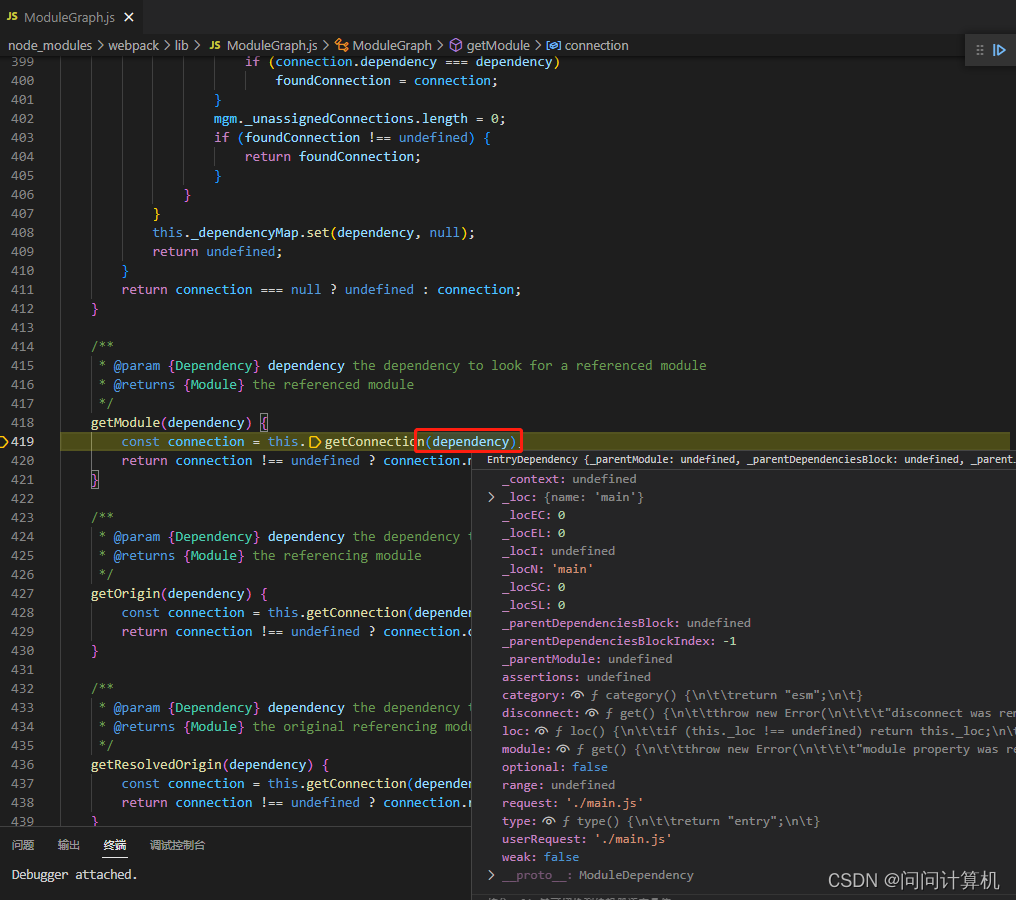Click the class symbol icon before ModuleGraph
This screenshot has height=900, width=1016.
341,45
